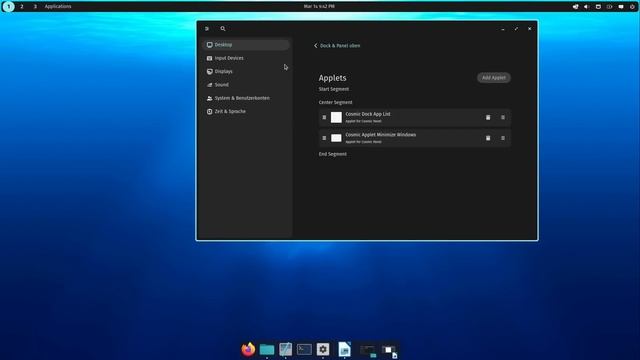
Task: Launch the Terminal from the dock
Action: coord(304,349)
